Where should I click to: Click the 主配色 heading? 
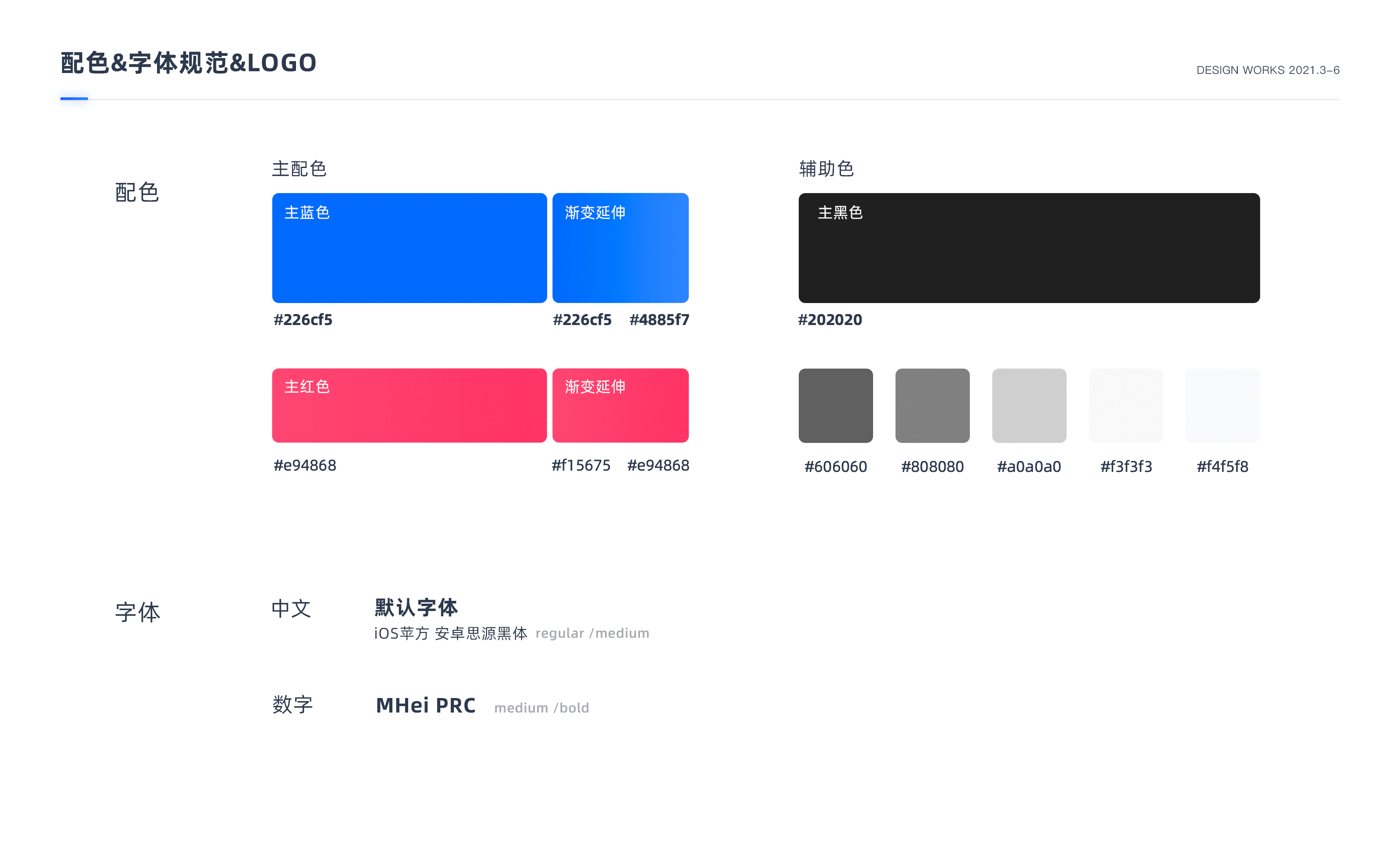pyautogui.click(x=299, y=169)
